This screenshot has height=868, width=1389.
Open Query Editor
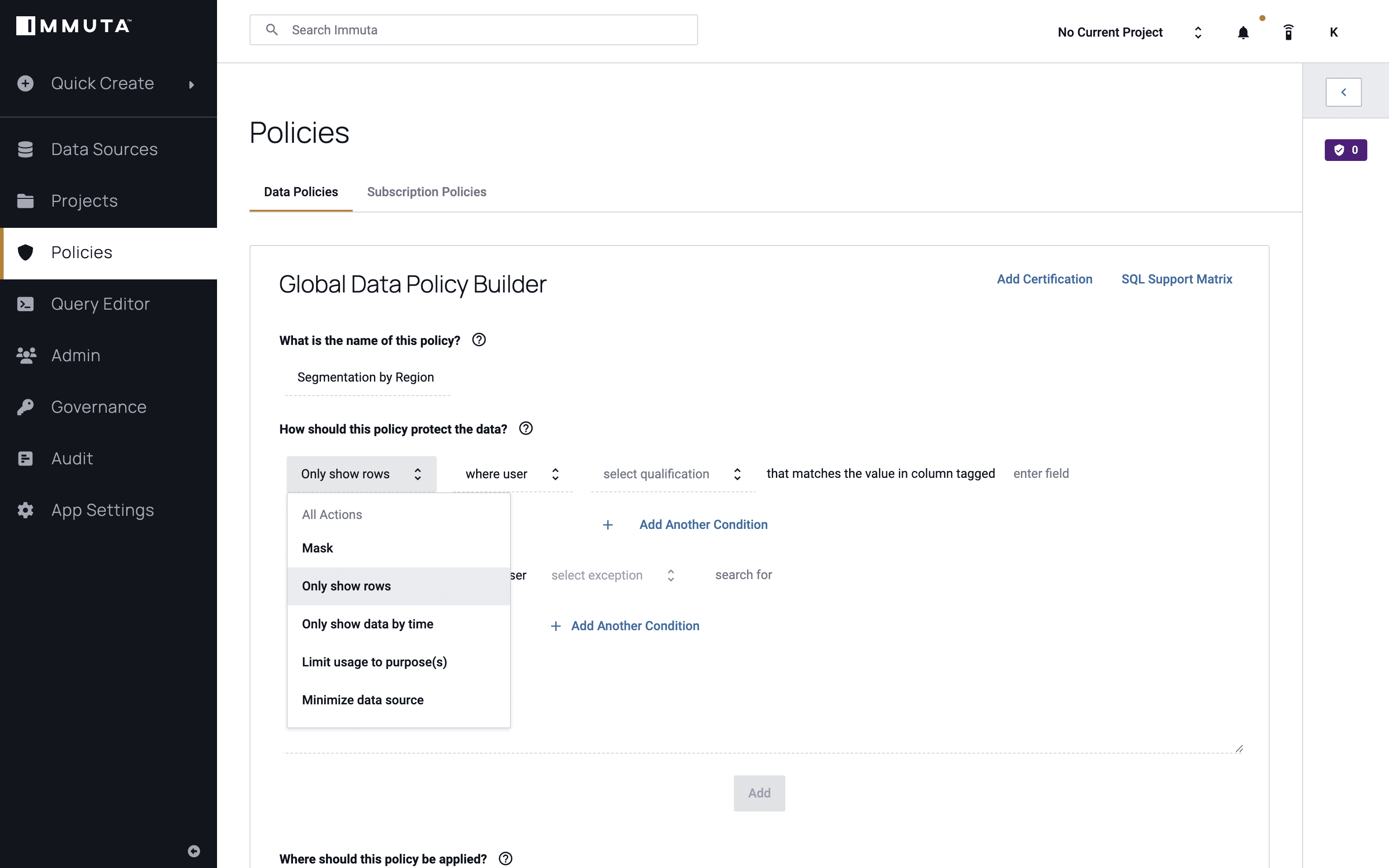point(109,304)
